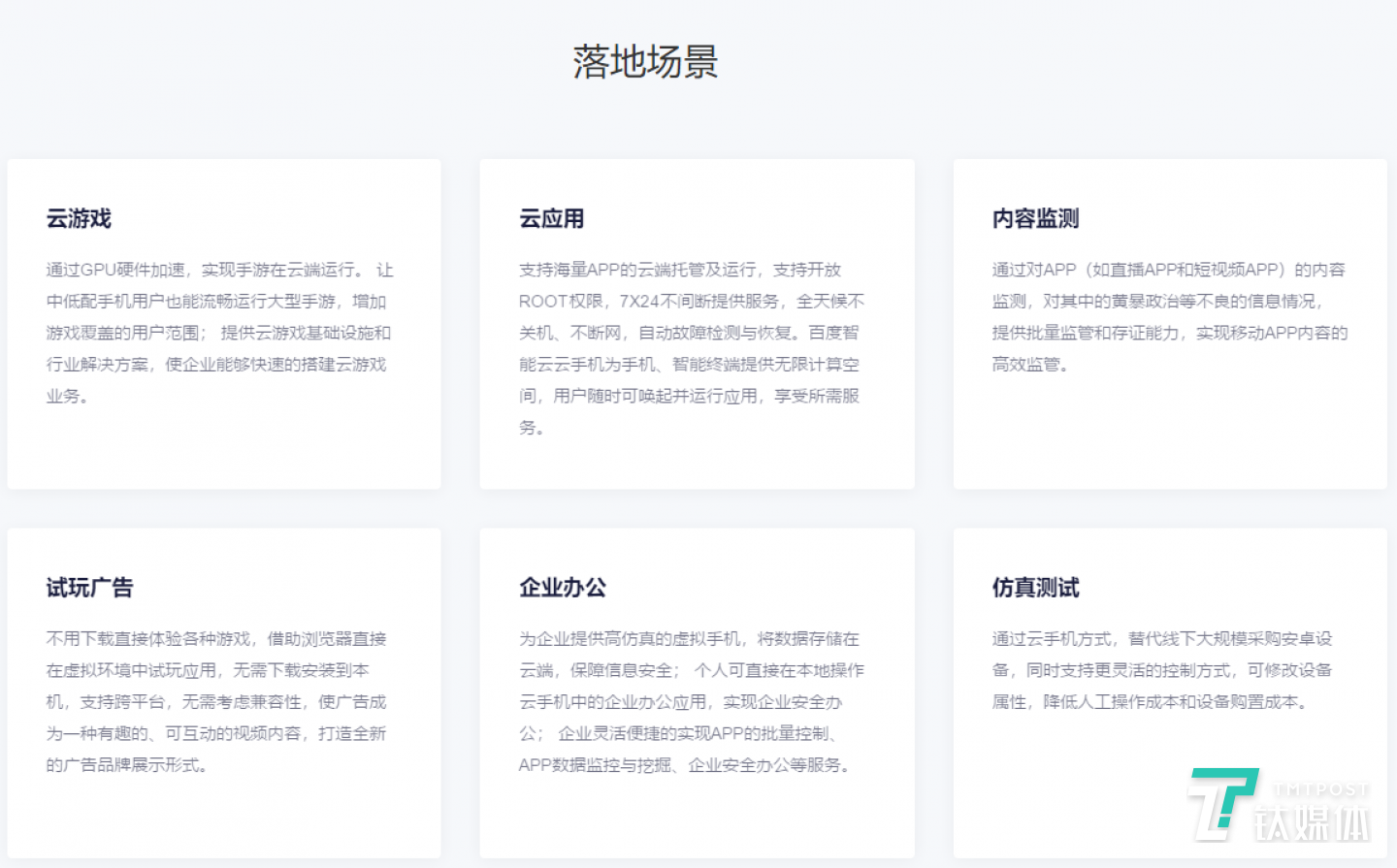Select the 云应用 title link

pos(549,218)
